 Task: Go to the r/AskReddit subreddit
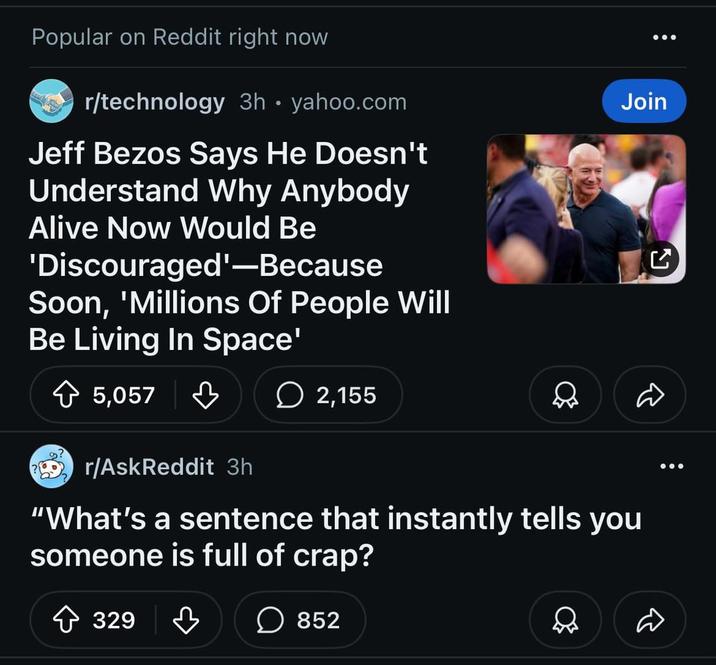[150, 466]
